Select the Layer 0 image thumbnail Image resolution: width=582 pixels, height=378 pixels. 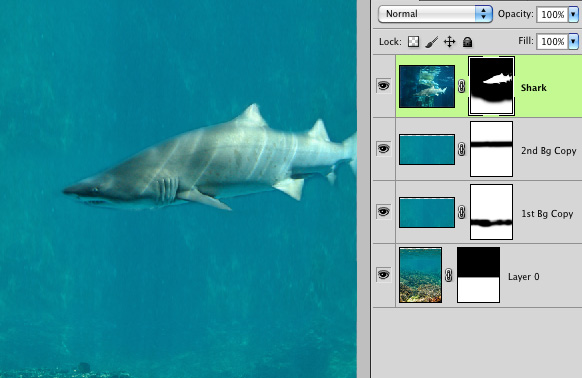(x=421, y=275)
